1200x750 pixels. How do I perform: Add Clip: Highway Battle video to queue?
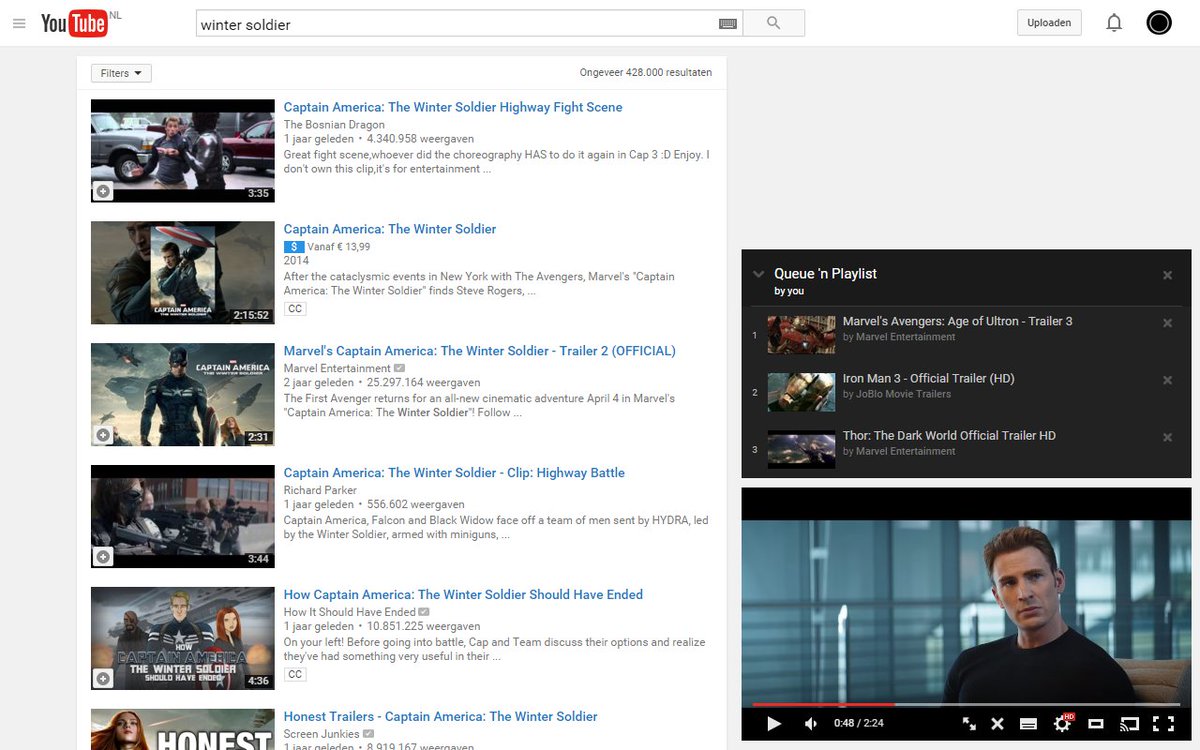103,557
